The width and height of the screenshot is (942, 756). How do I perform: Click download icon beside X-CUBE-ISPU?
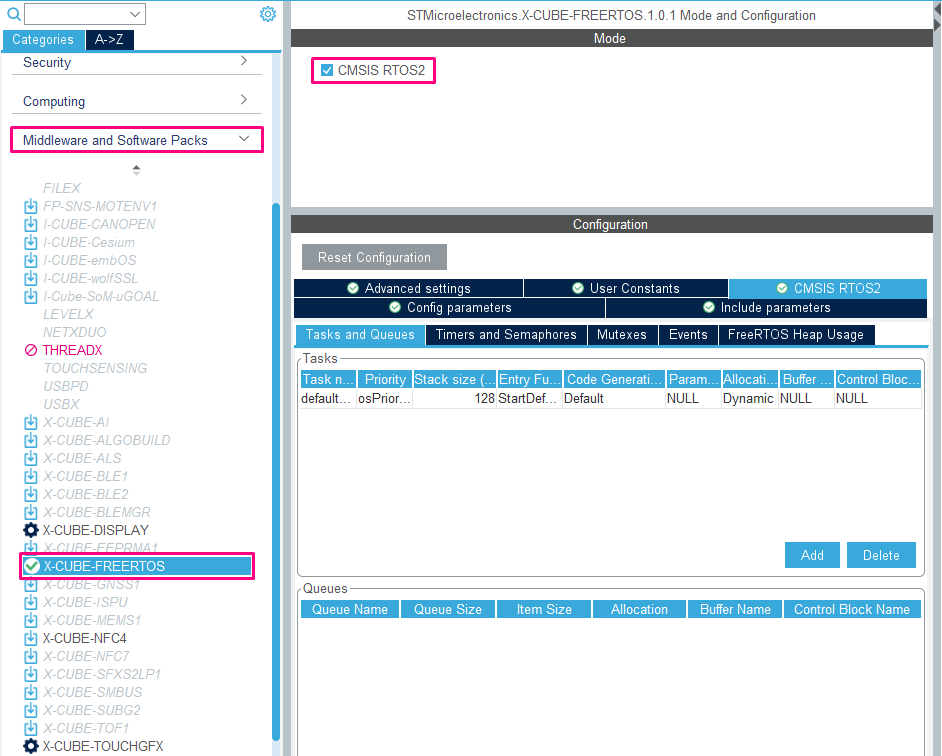coord(31,602)
